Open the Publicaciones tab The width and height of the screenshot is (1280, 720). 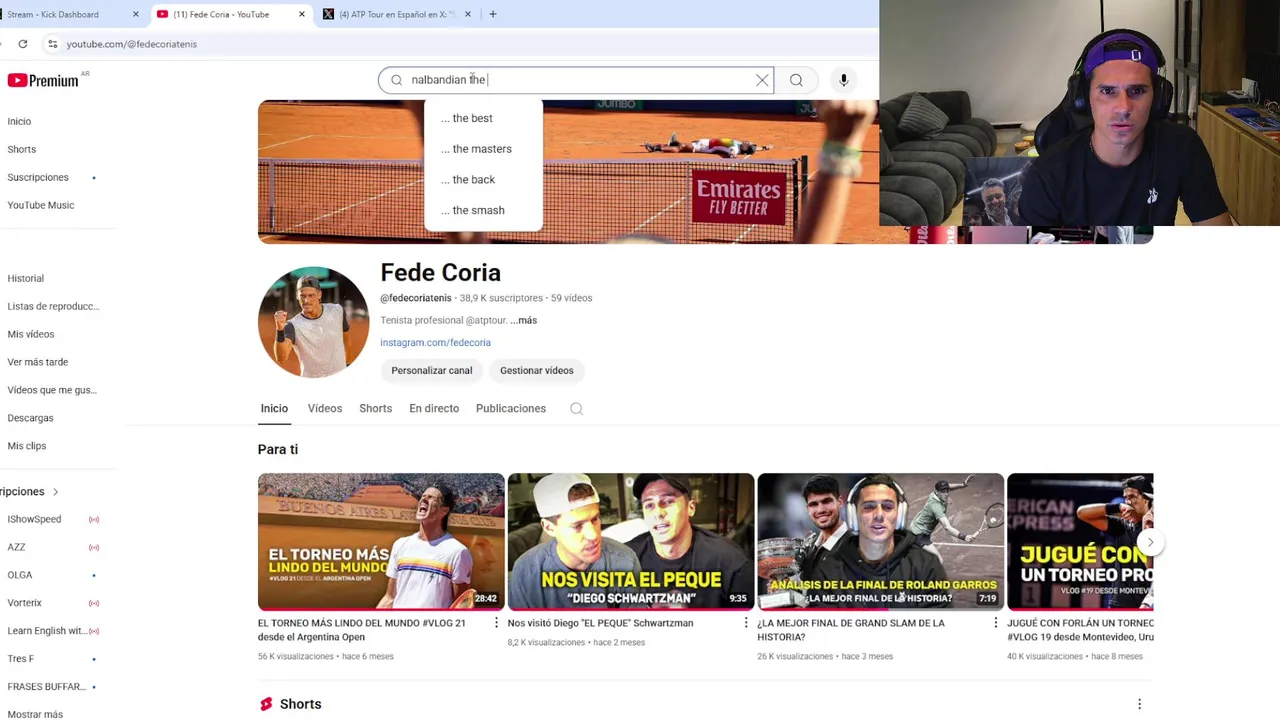coord(511,408)
